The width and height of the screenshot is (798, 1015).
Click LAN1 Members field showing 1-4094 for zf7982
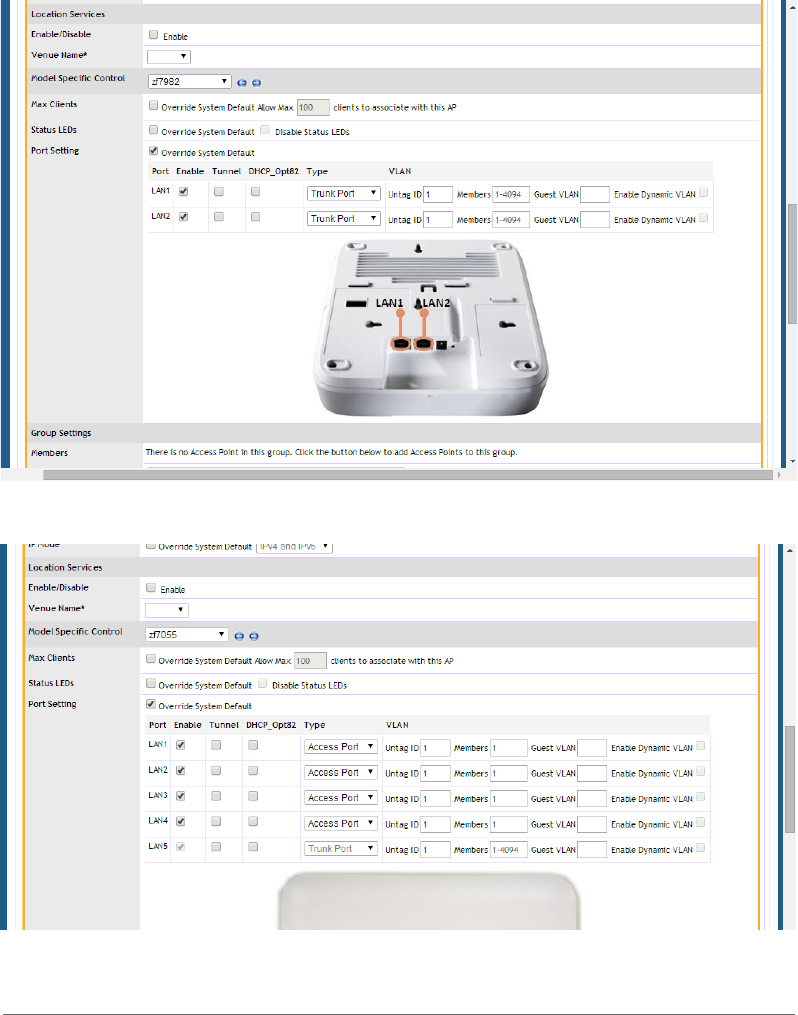(511, 194)
